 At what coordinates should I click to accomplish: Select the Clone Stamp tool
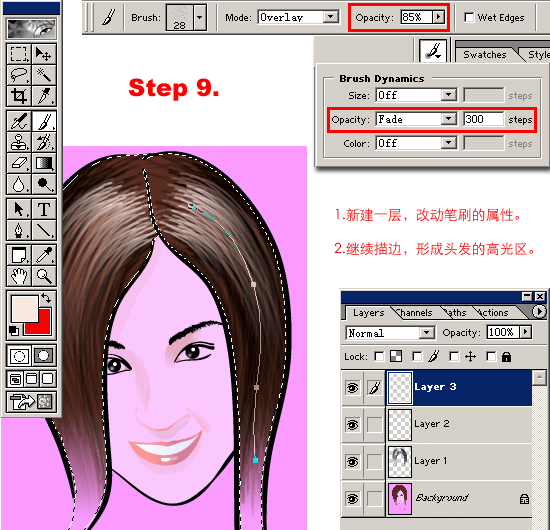click(x=19, y=142)
